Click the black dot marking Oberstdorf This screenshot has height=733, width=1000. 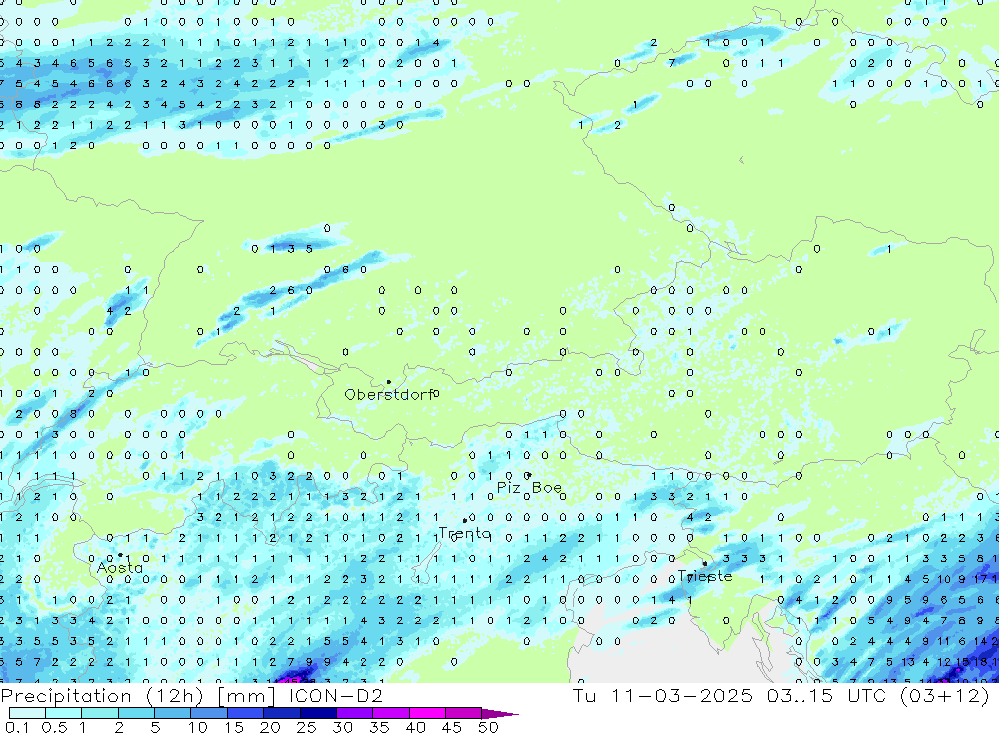(388, 382)
